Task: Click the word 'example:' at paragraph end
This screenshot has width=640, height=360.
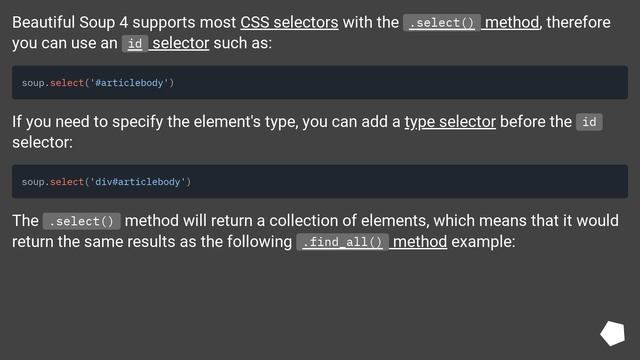Action: point(483,242)
